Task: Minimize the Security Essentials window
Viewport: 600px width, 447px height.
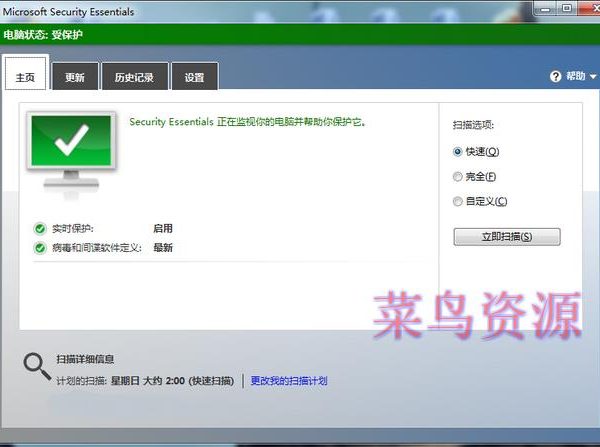Action: (x=543, y=9)
